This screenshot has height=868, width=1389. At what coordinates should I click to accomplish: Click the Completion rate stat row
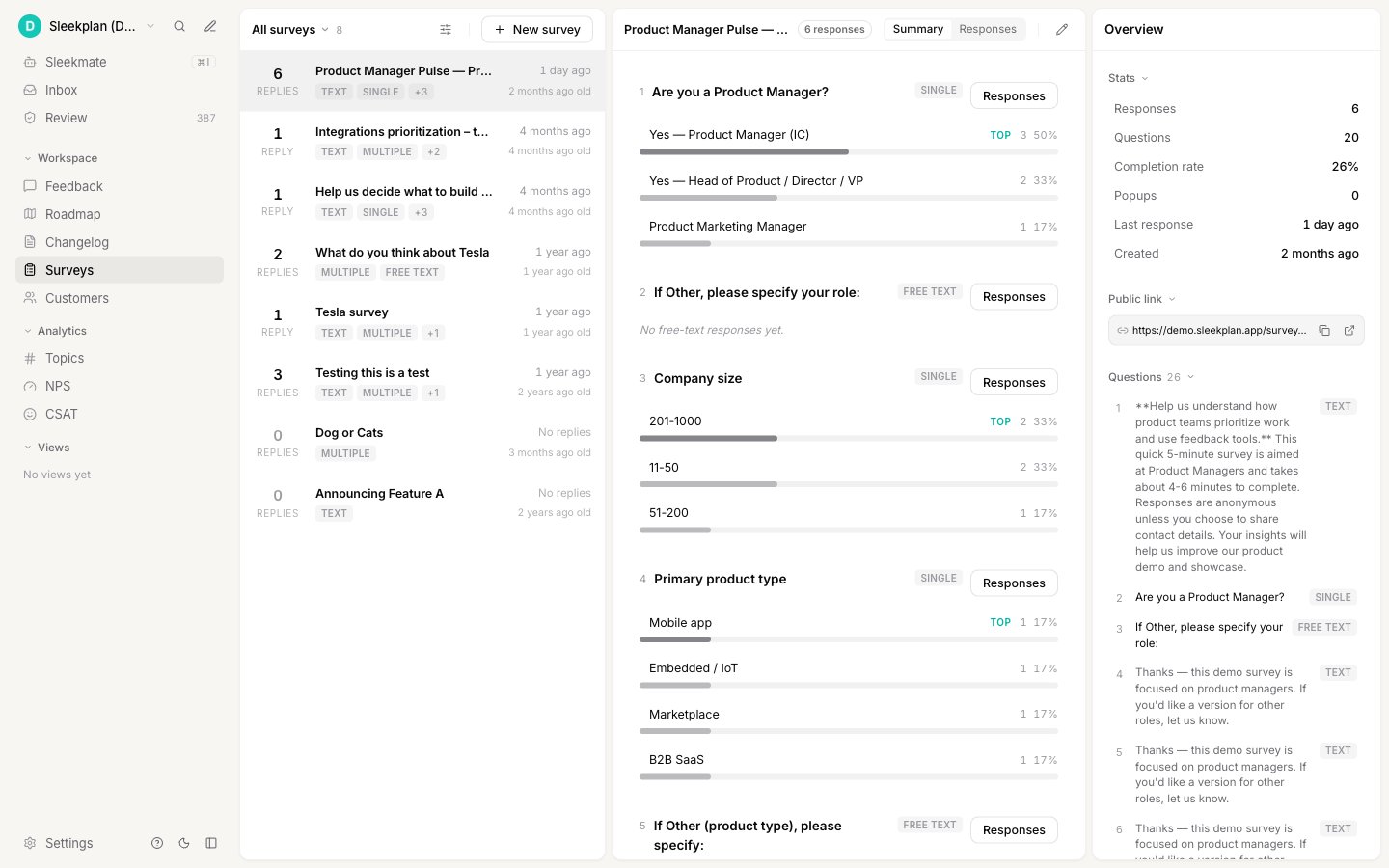(x=1236, y=167)
